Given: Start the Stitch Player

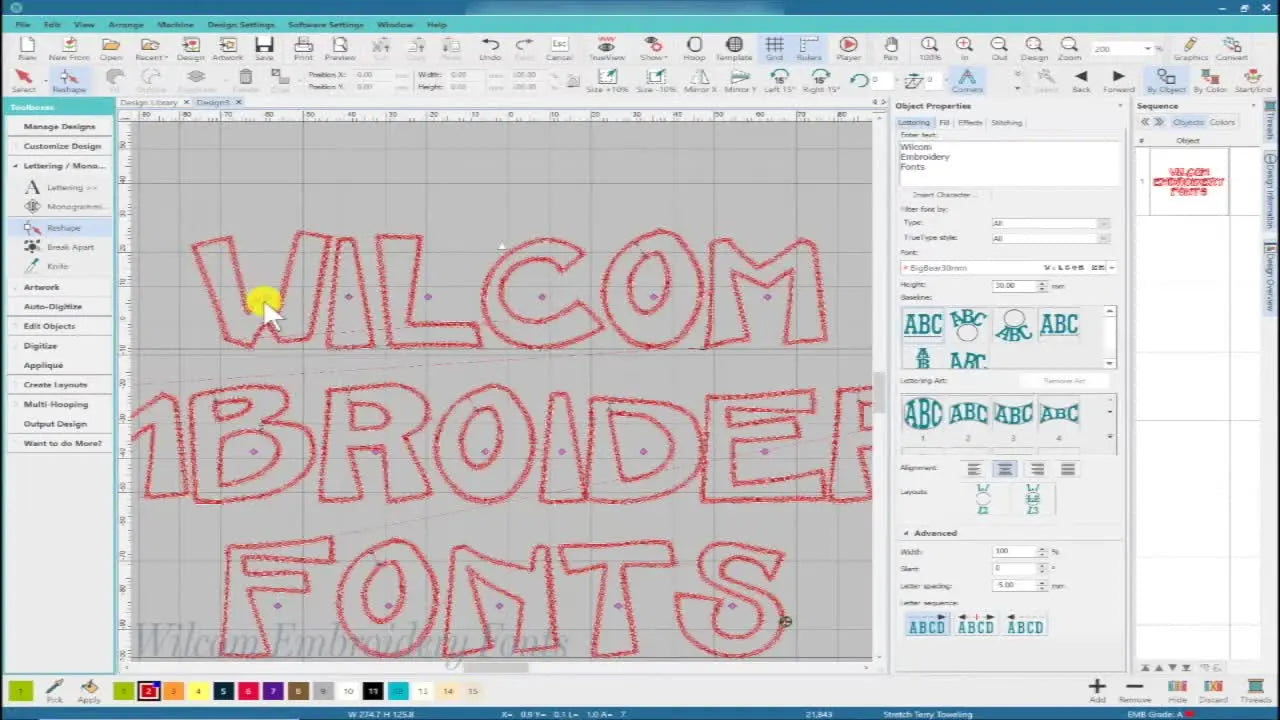Looking at the screenshot, I should click(847, 45).
